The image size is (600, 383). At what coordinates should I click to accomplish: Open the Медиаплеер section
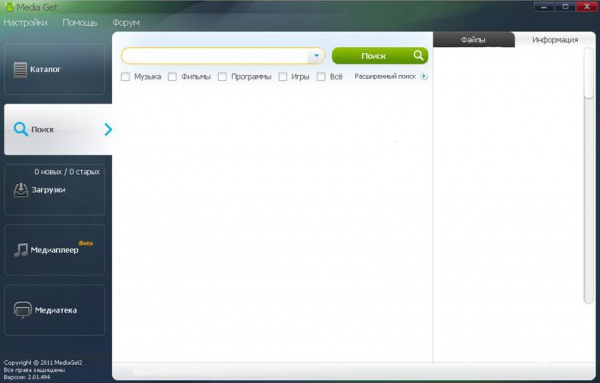pos(54,250)
